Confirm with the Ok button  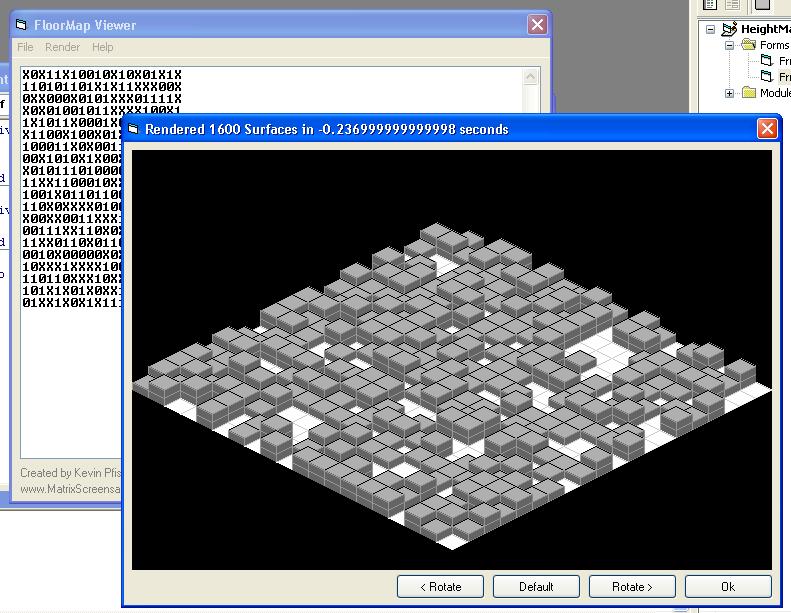pos(727,586)
